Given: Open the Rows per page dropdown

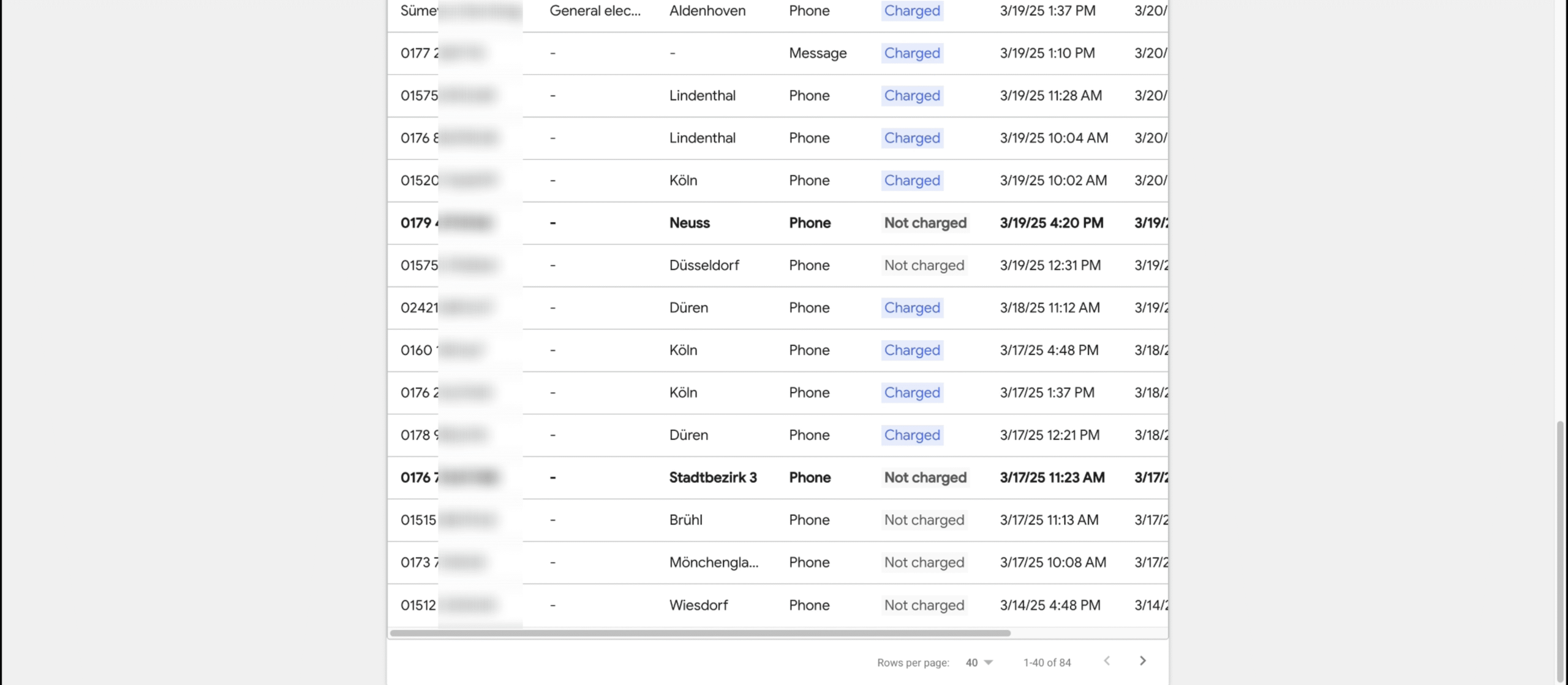Looking at the screenshot, I should click(x=979, y=662).
